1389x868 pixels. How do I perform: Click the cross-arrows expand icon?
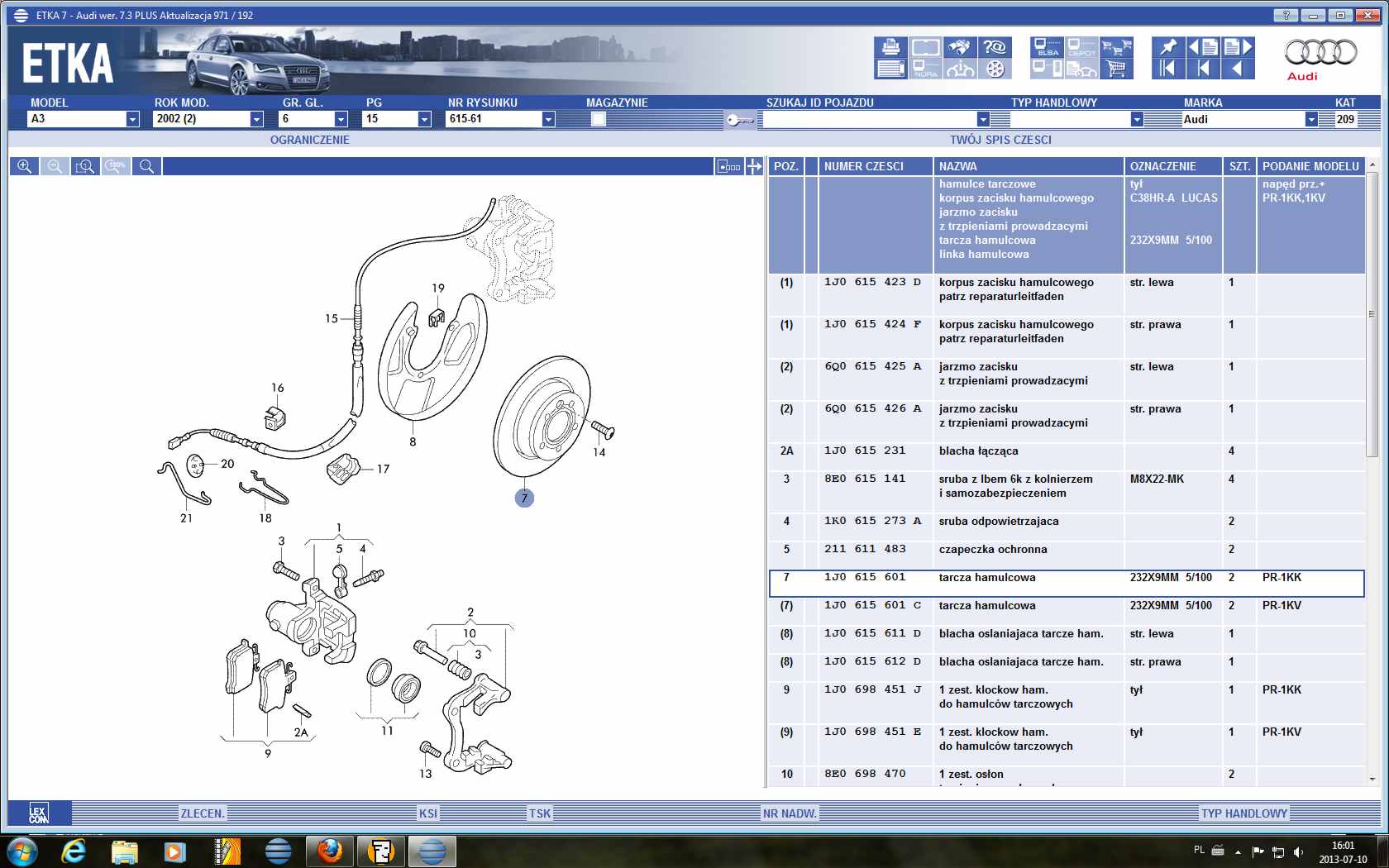pos(754,166)
